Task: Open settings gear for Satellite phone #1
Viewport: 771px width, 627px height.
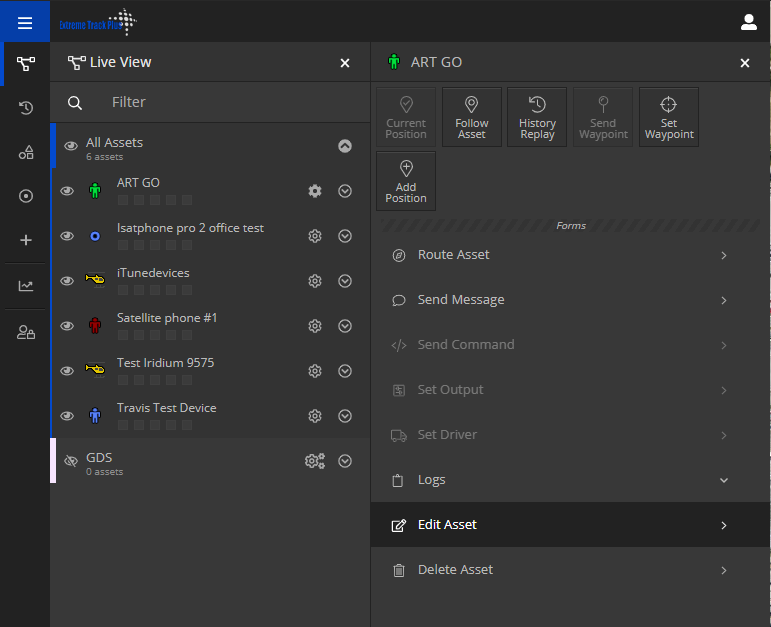Action: [315, 326]
